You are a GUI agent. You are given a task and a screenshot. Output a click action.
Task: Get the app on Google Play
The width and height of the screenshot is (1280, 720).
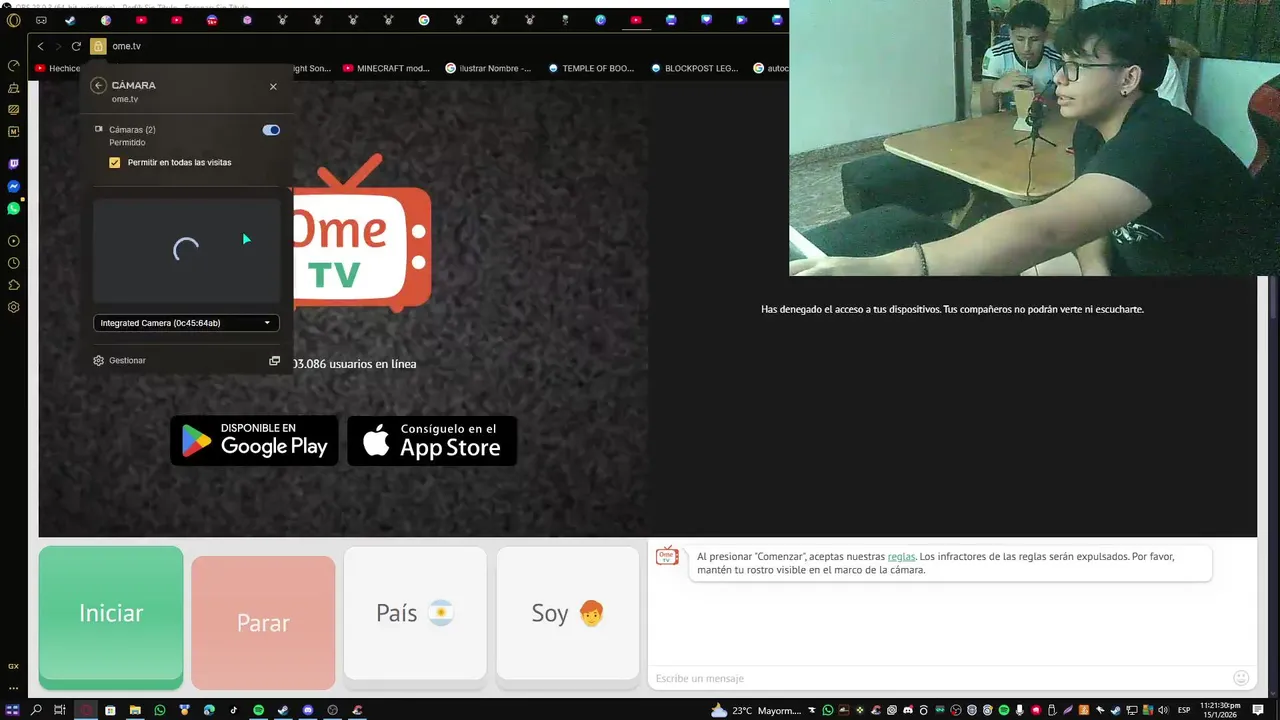(254, 441)
